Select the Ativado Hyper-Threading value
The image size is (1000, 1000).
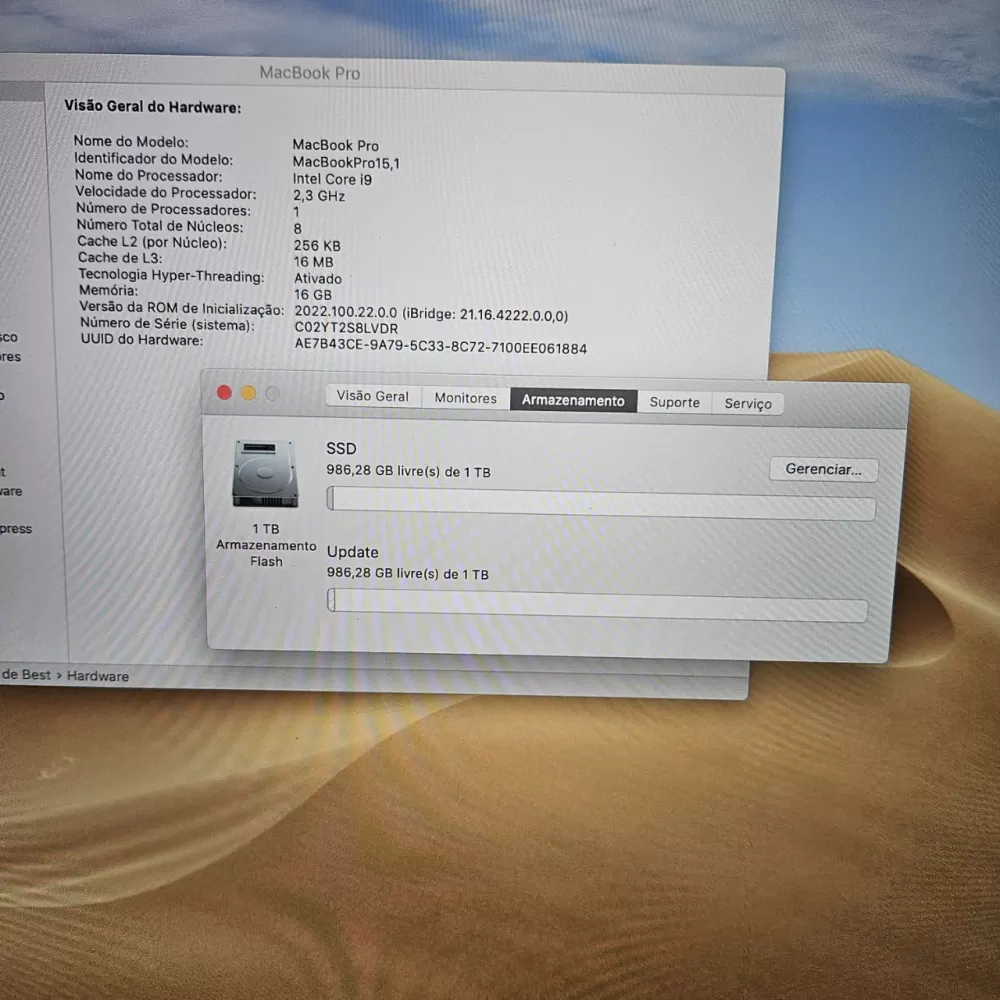[x=318, y=279]
